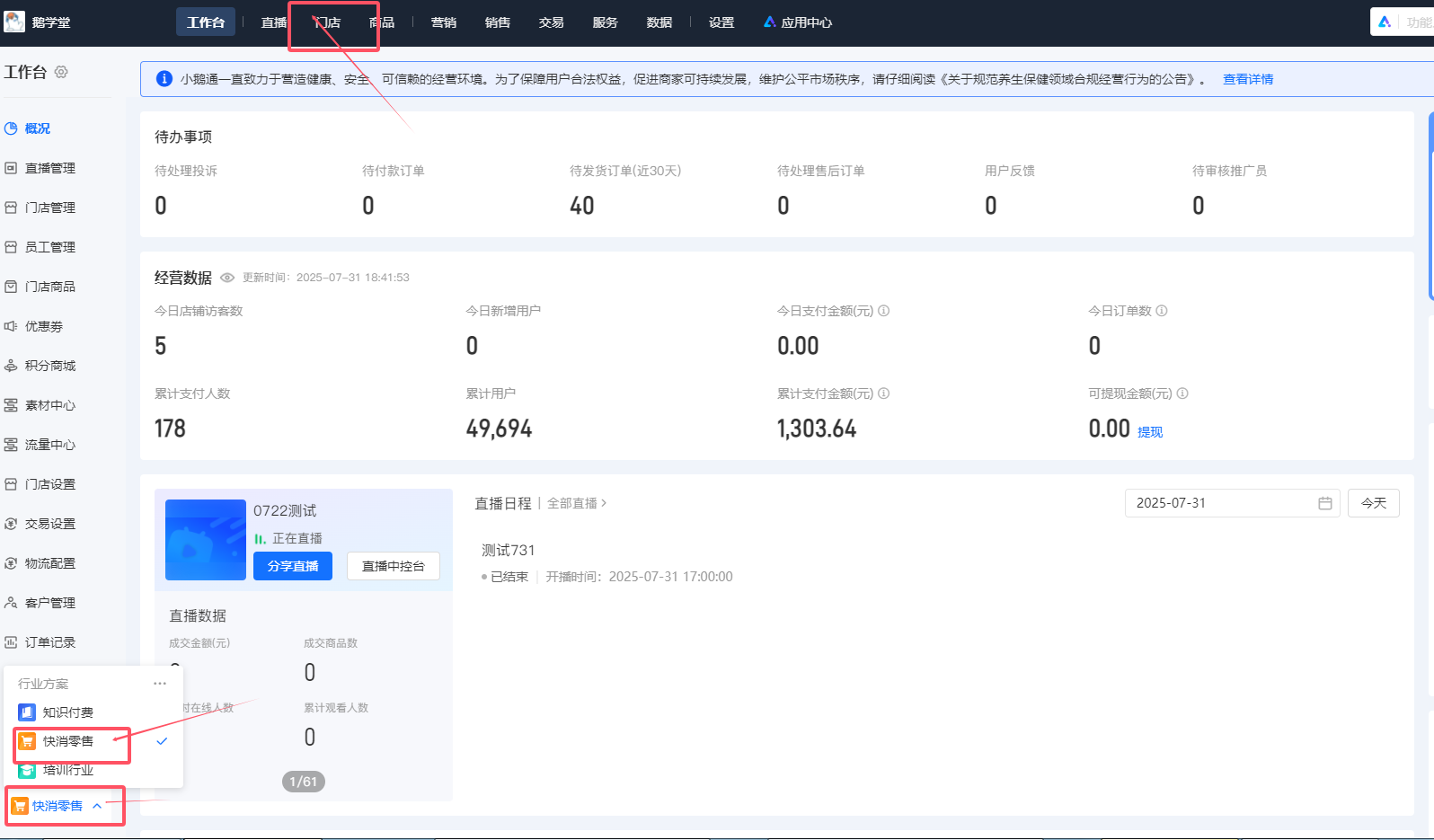
Task: Go to 积分商城 in the sidebar
Action: (x=49, y=366)
